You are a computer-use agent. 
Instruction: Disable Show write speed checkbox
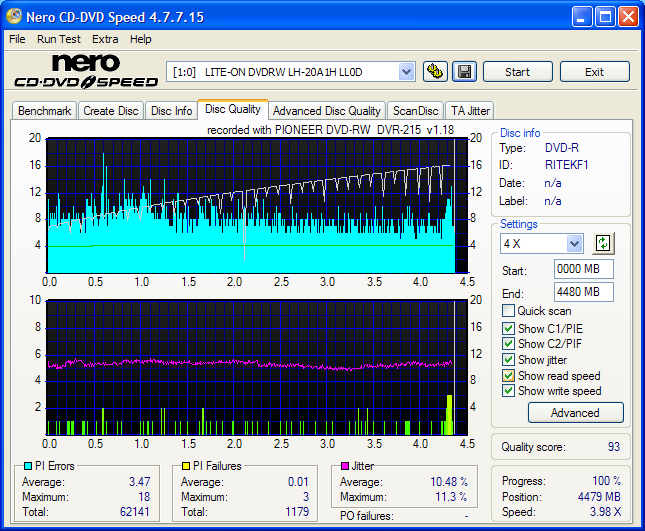pos(509,392)
